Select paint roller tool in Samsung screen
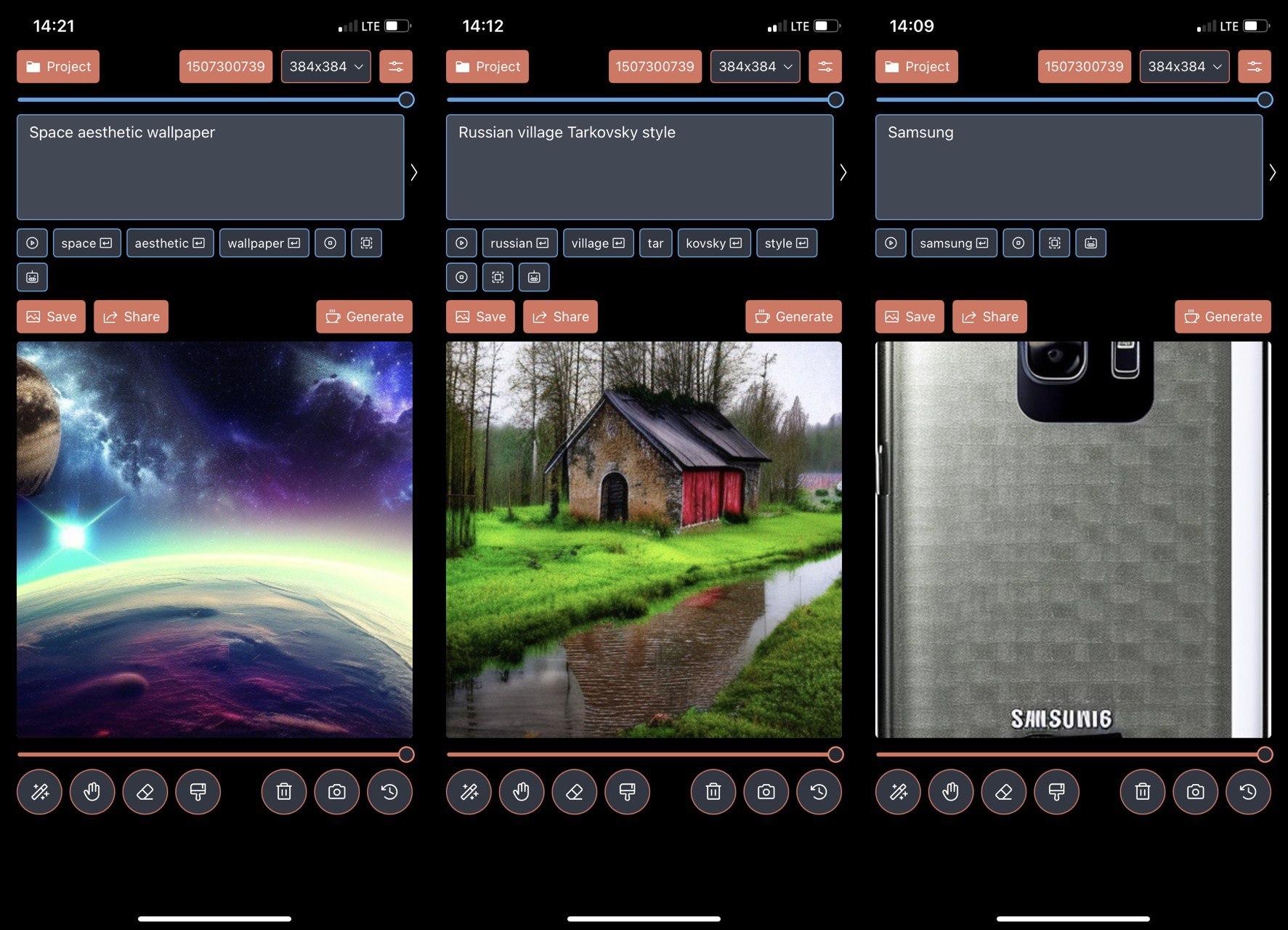Screen dimensions: 1288x930 click(1057, 791)
